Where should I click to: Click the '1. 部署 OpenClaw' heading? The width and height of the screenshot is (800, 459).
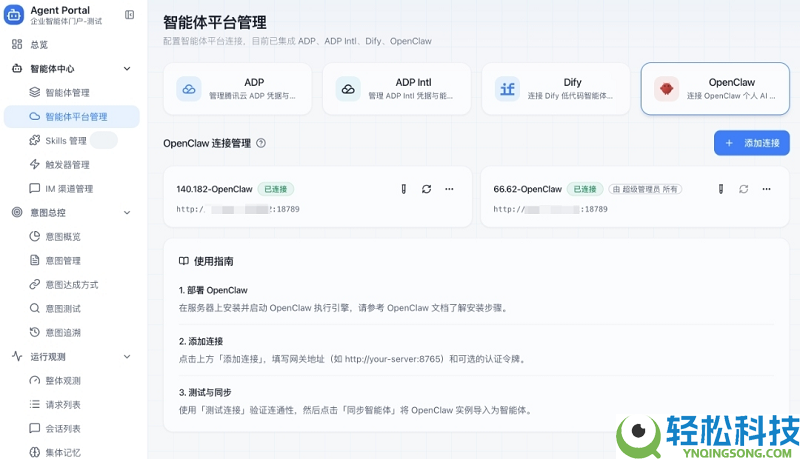tap(213, 290)
